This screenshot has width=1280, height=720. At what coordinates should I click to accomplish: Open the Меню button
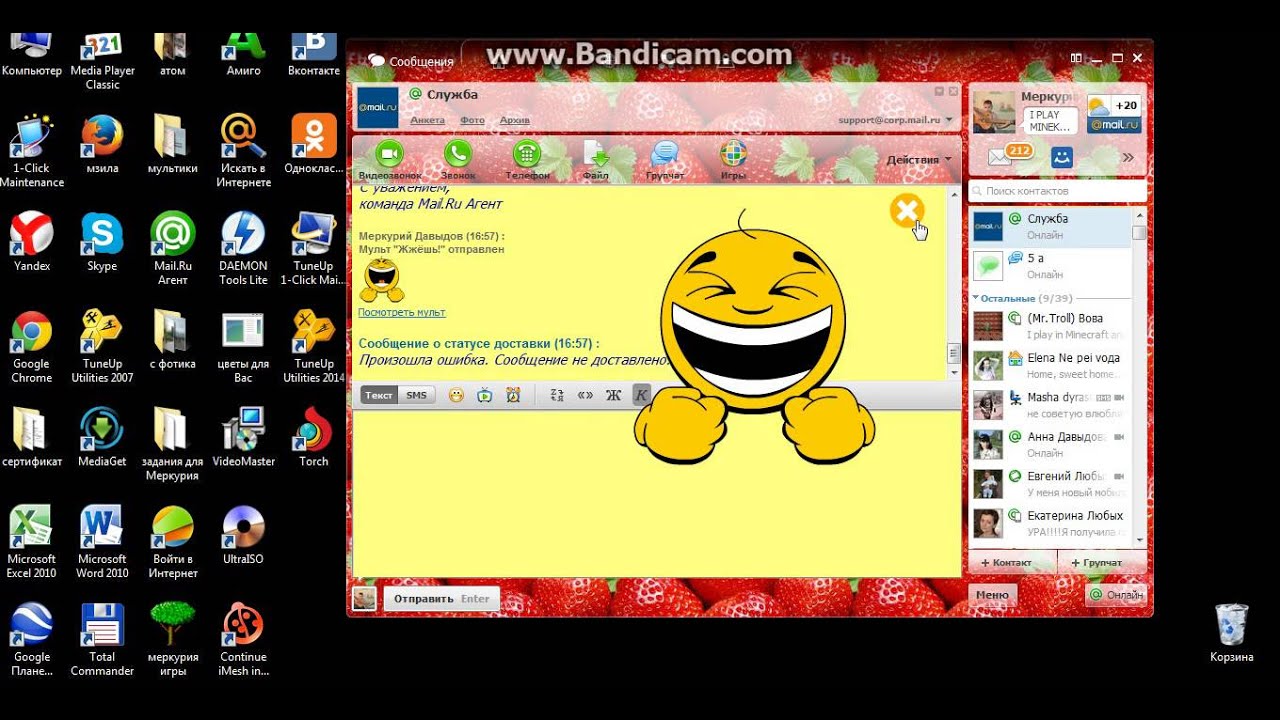(x=992, y=594)
